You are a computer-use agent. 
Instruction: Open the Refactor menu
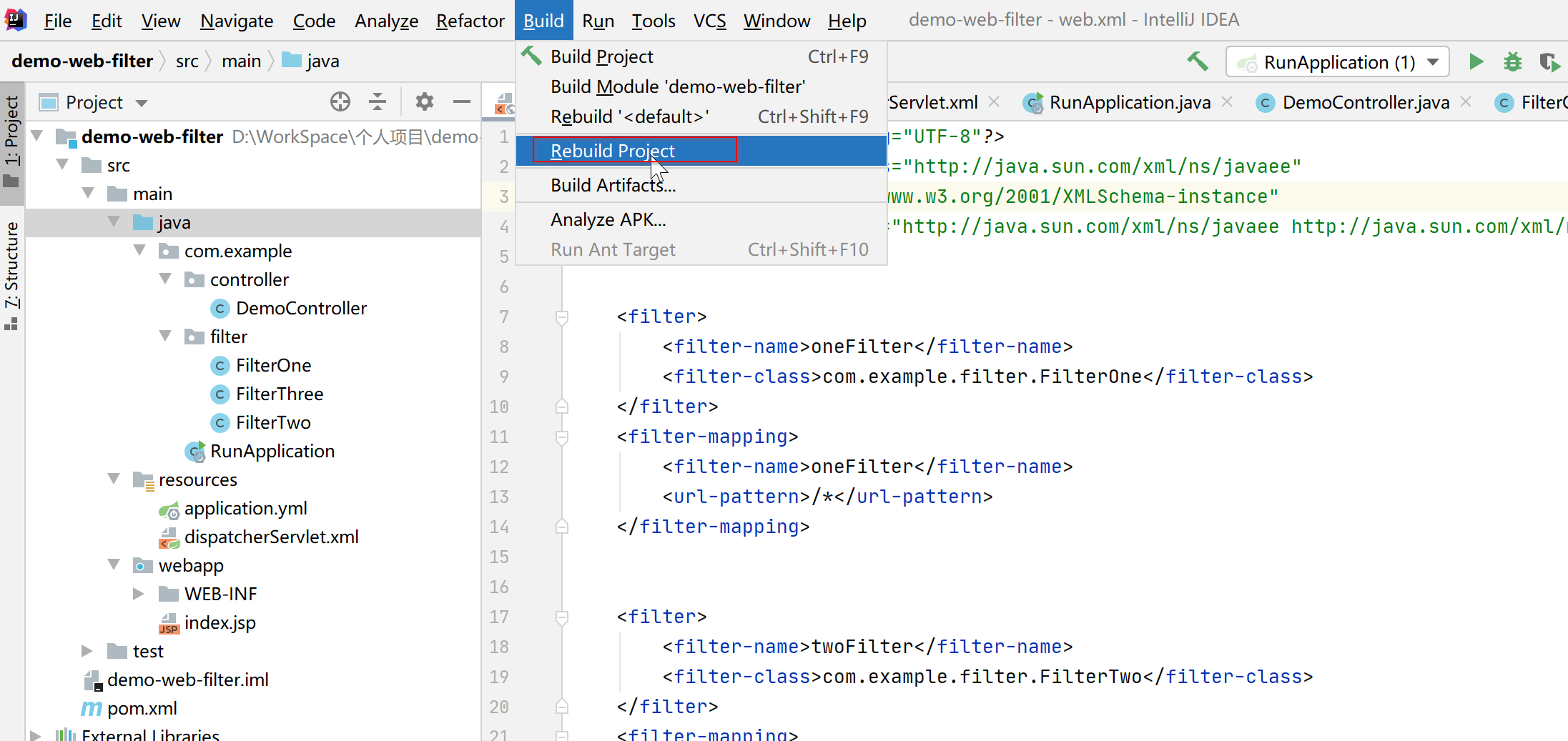coord(470,21)
